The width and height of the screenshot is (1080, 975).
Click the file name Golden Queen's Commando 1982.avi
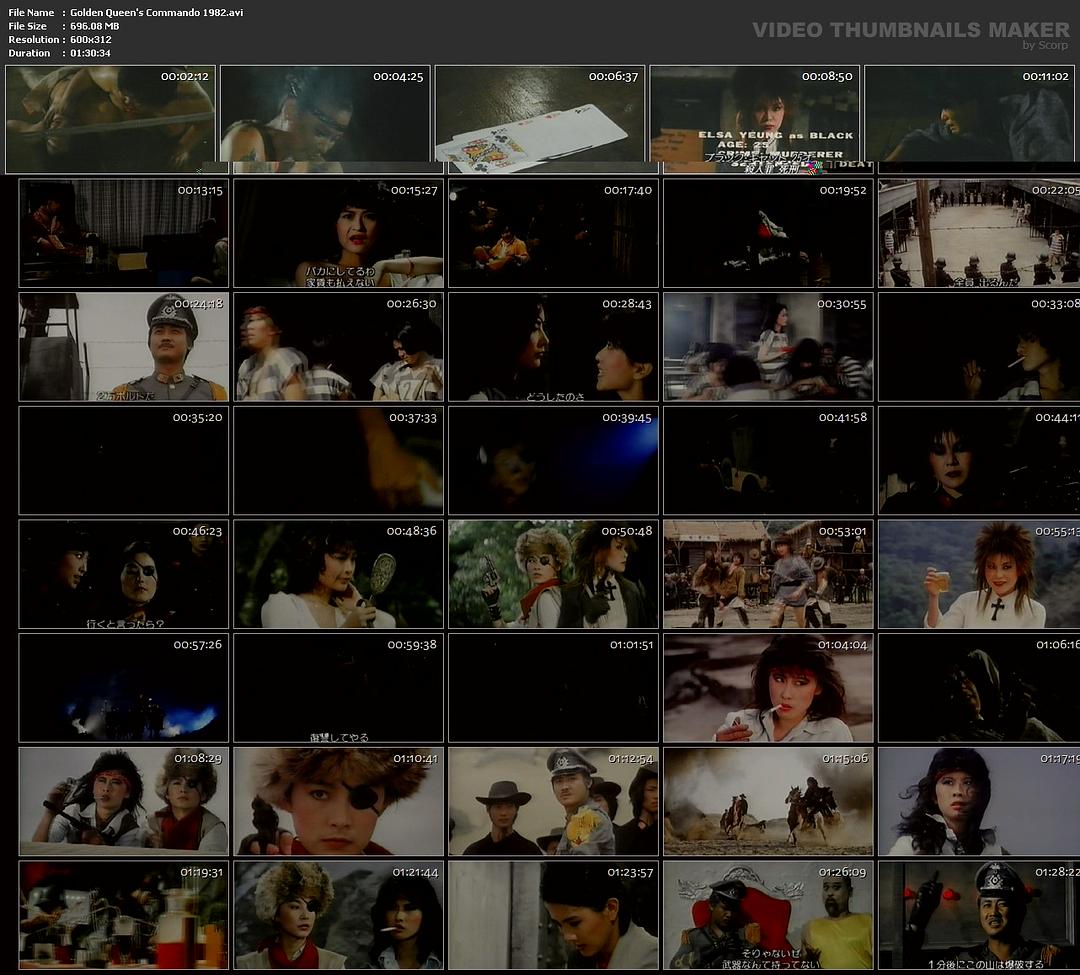[x=156, y=12]
